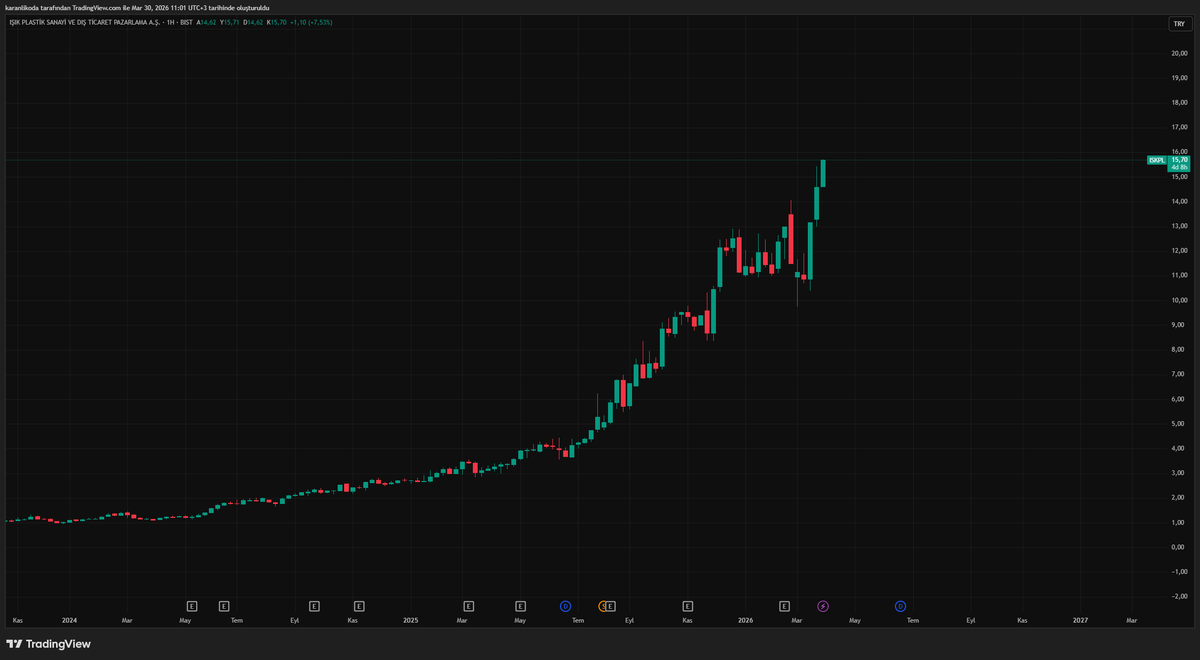Click the 2026 label on time axis
1200x660 pixels.
point(745,620)
